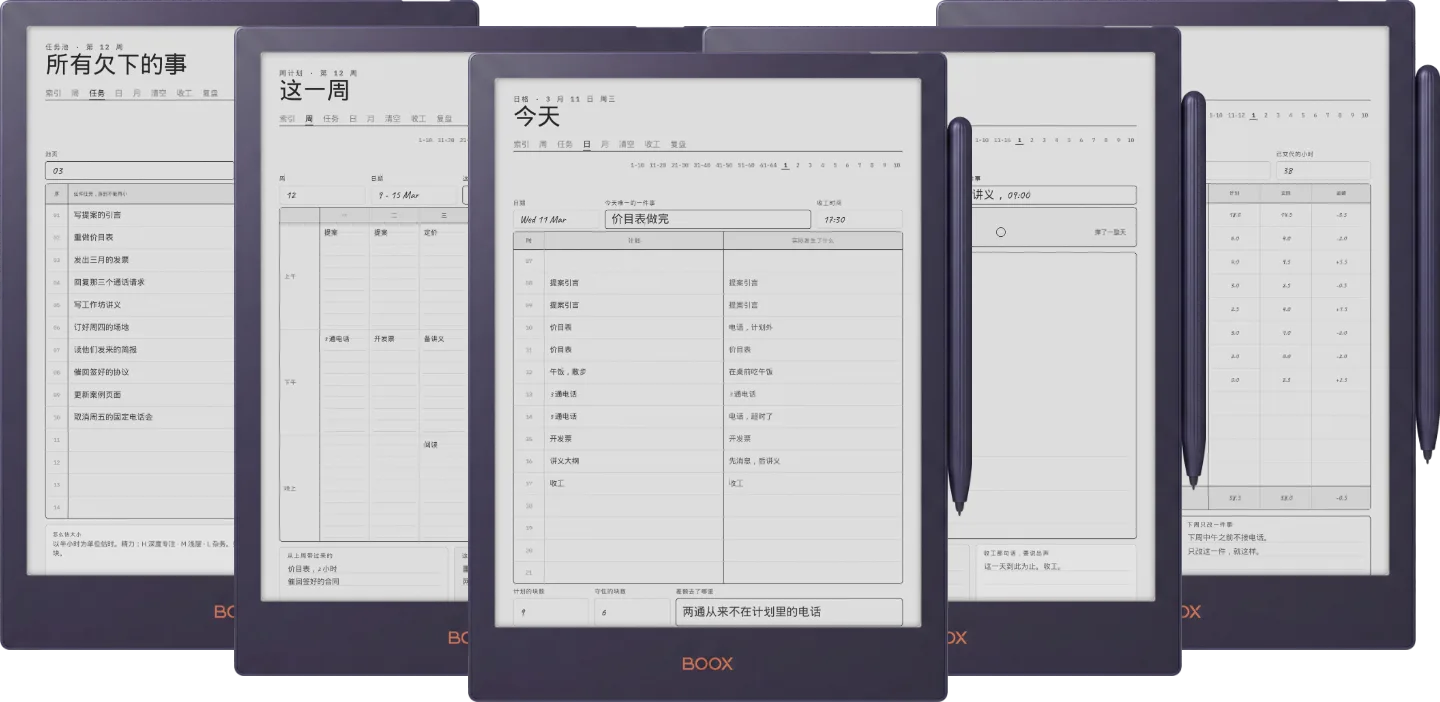Click the 两通从来不在计划里的电话 field
Image resolution: width=1440 pixels, height=702 pixels.
pyautogui.click(x=789, y=611)
